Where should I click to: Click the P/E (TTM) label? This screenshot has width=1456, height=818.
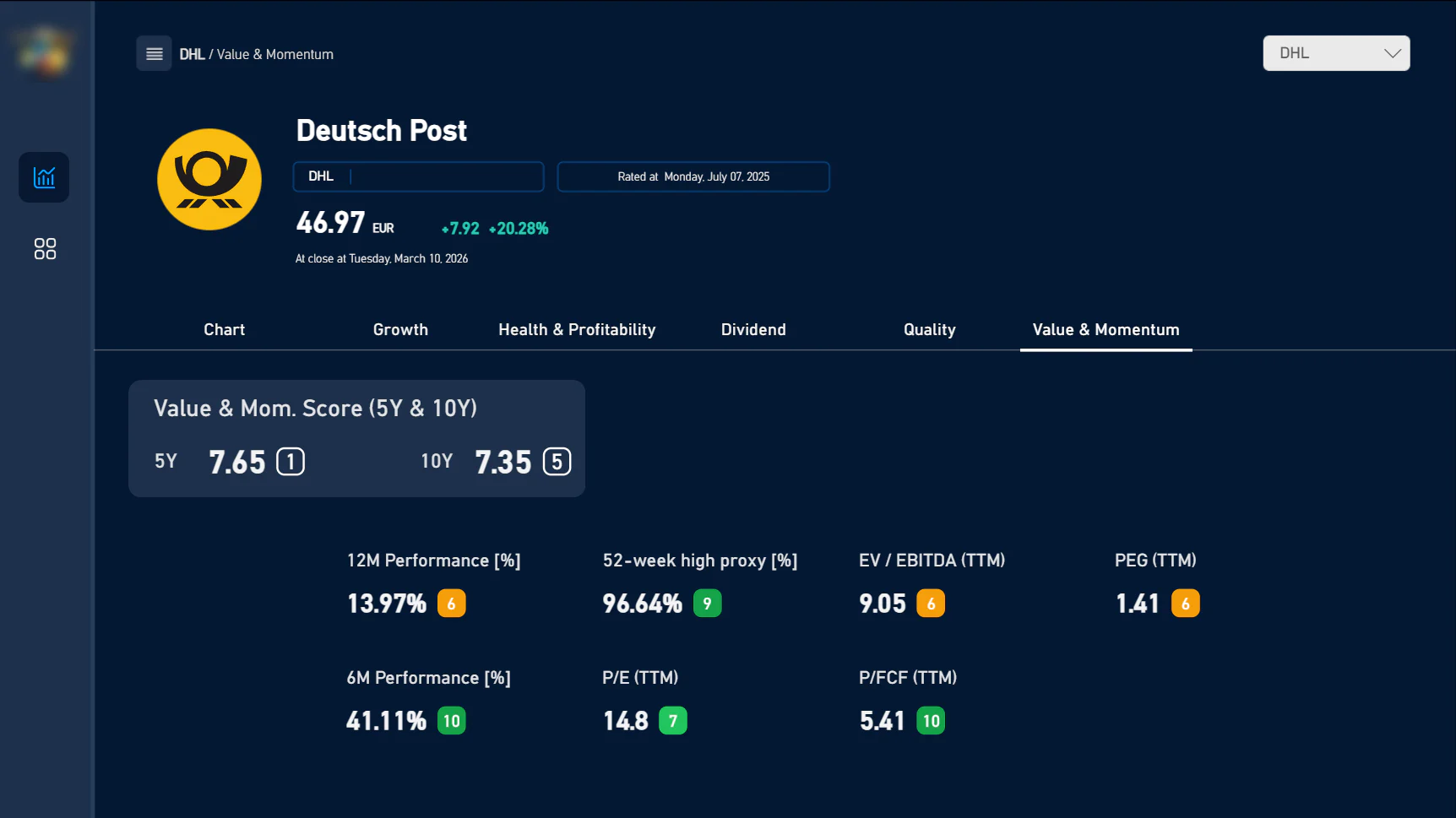[x=640, y=678]
